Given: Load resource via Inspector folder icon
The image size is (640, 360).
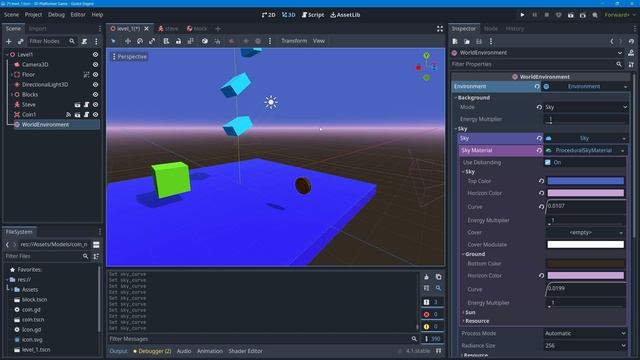Looking at the screenshot, I should tap(467, 41).
